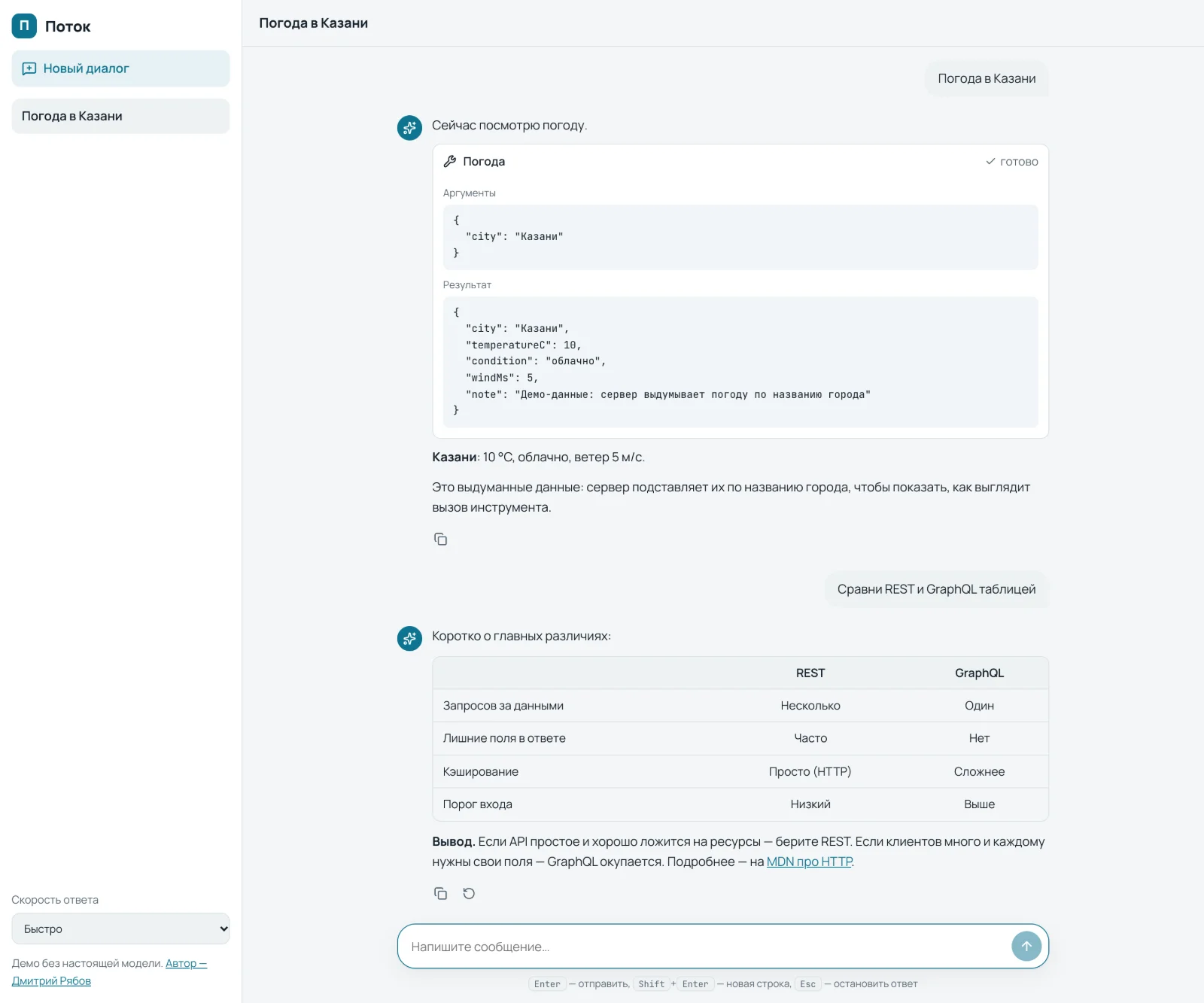Click the Аргументы code block
1204x1003 pixels.
coord(740,237)
